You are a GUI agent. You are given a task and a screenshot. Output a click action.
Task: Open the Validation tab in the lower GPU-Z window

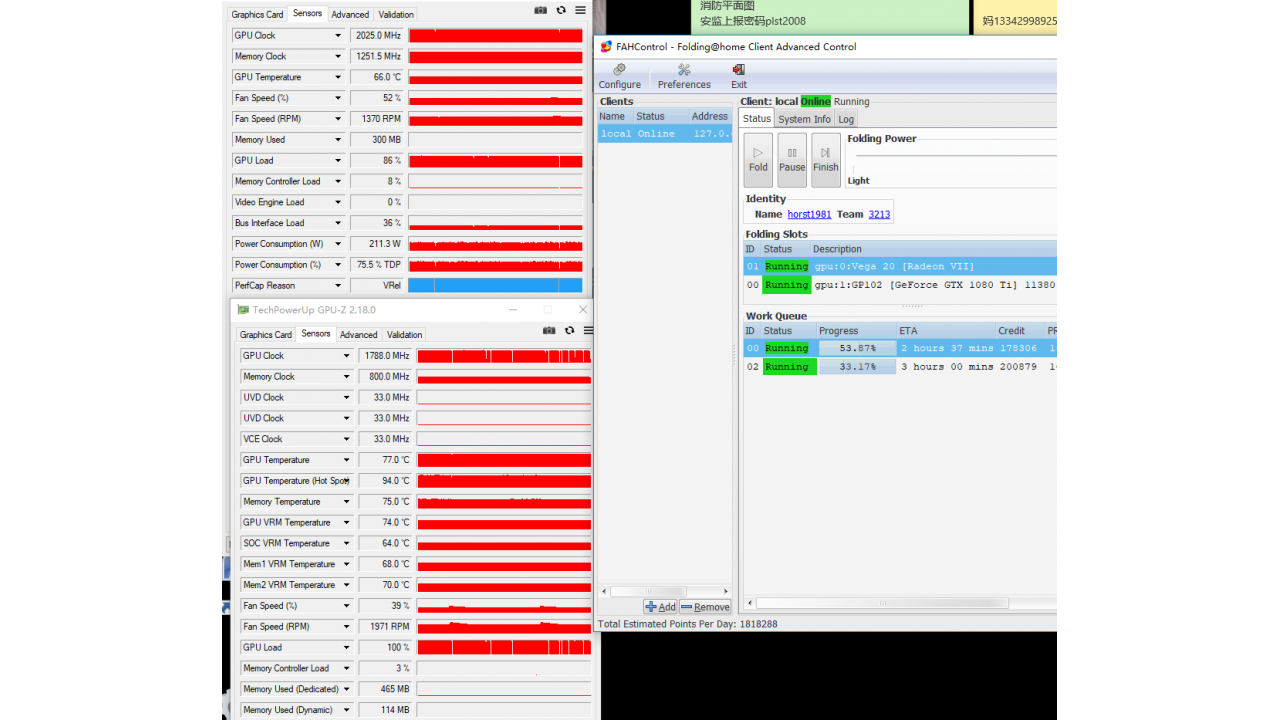tap(404, 335)
